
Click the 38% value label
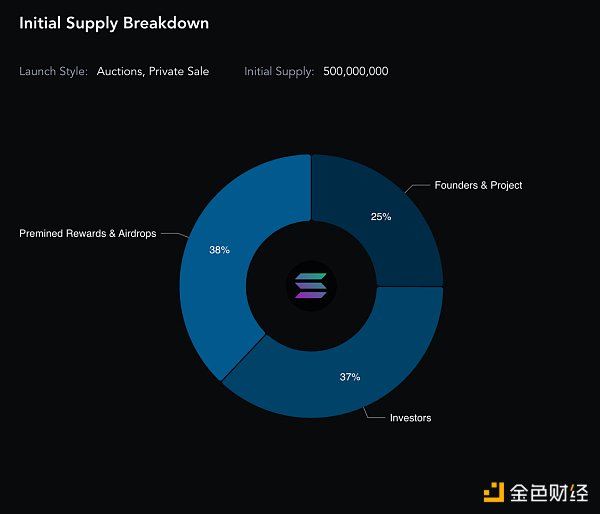point(219,250)
